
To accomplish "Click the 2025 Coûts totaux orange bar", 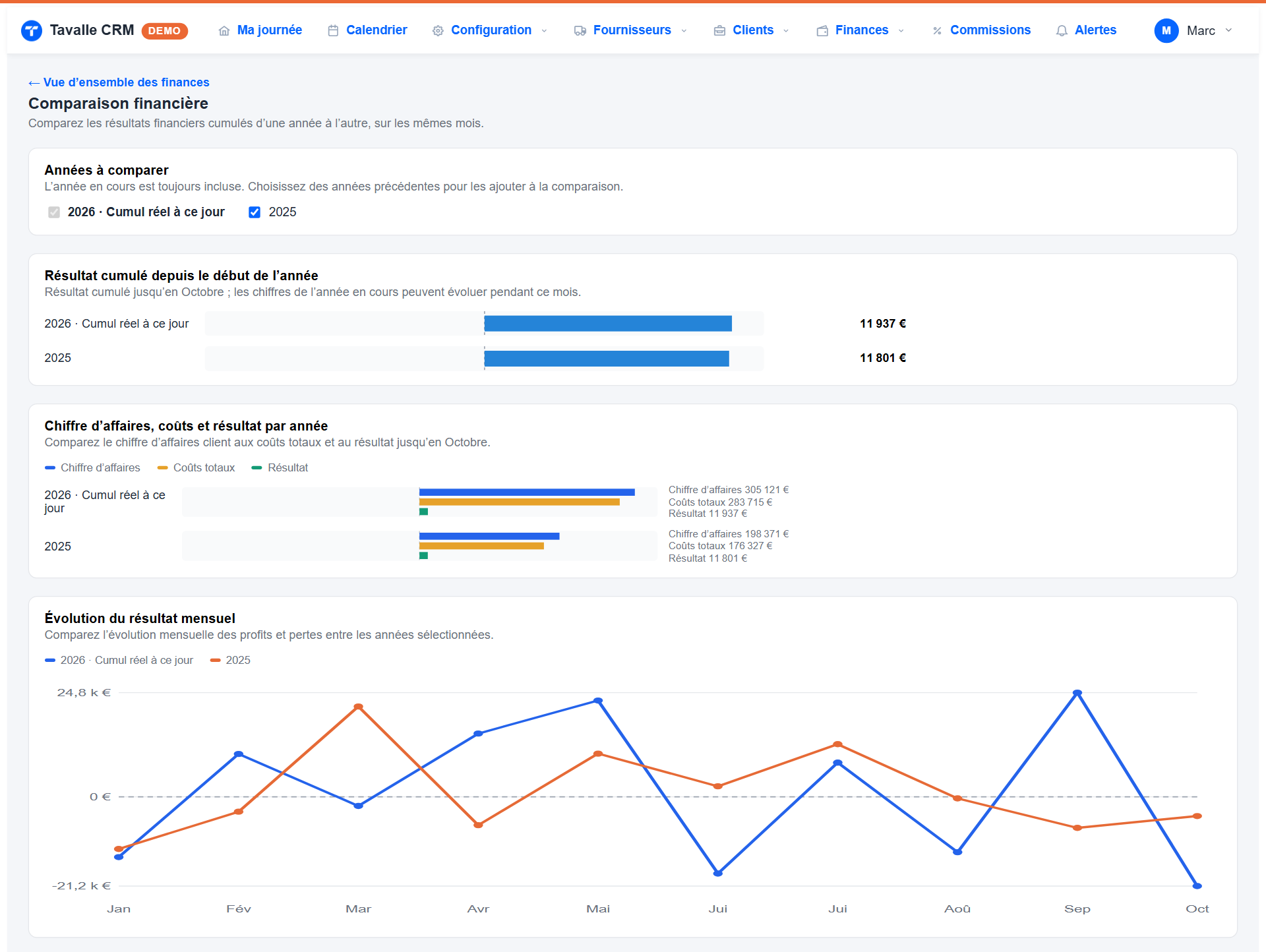I will pyautogui.click(x=481, y=546).
